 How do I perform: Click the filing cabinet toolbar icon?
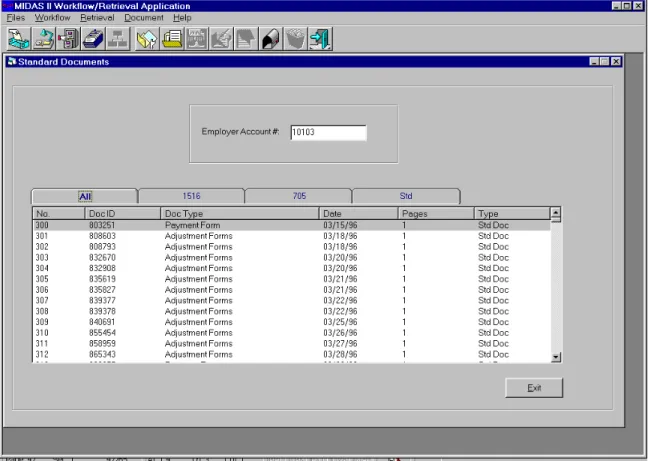69,39
